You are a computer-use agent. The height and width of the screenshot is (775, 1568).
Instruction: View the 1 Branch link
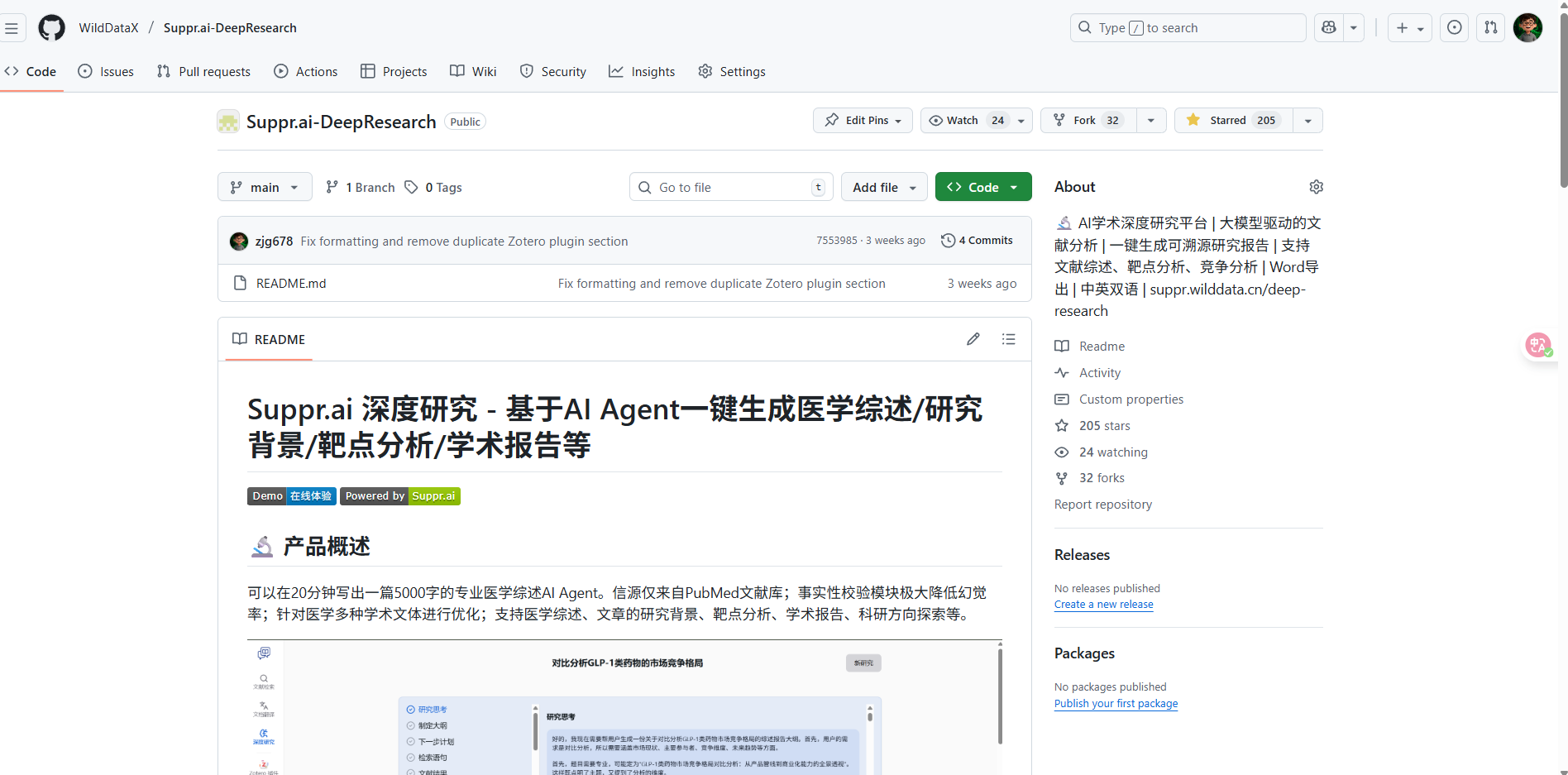pyautogui.click(x=361, y=188)
